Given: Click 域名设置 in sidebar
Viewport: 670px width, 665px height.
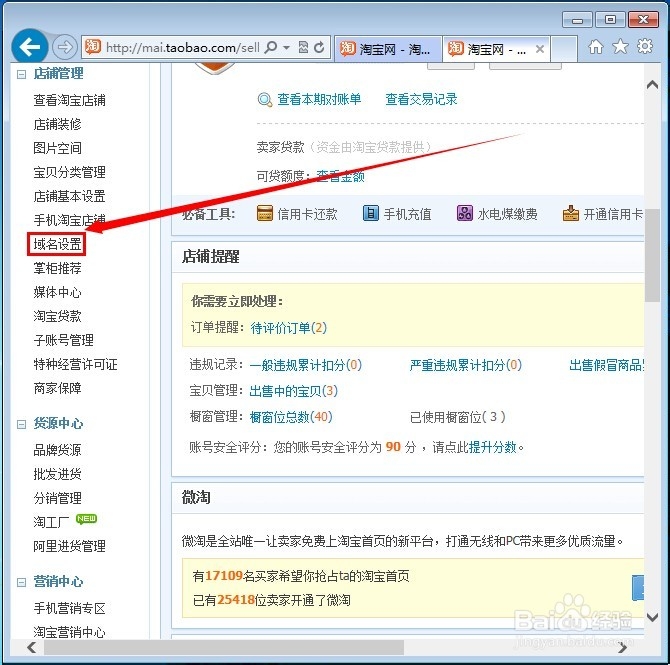Looking at the screenshot, I should (57, 244).
